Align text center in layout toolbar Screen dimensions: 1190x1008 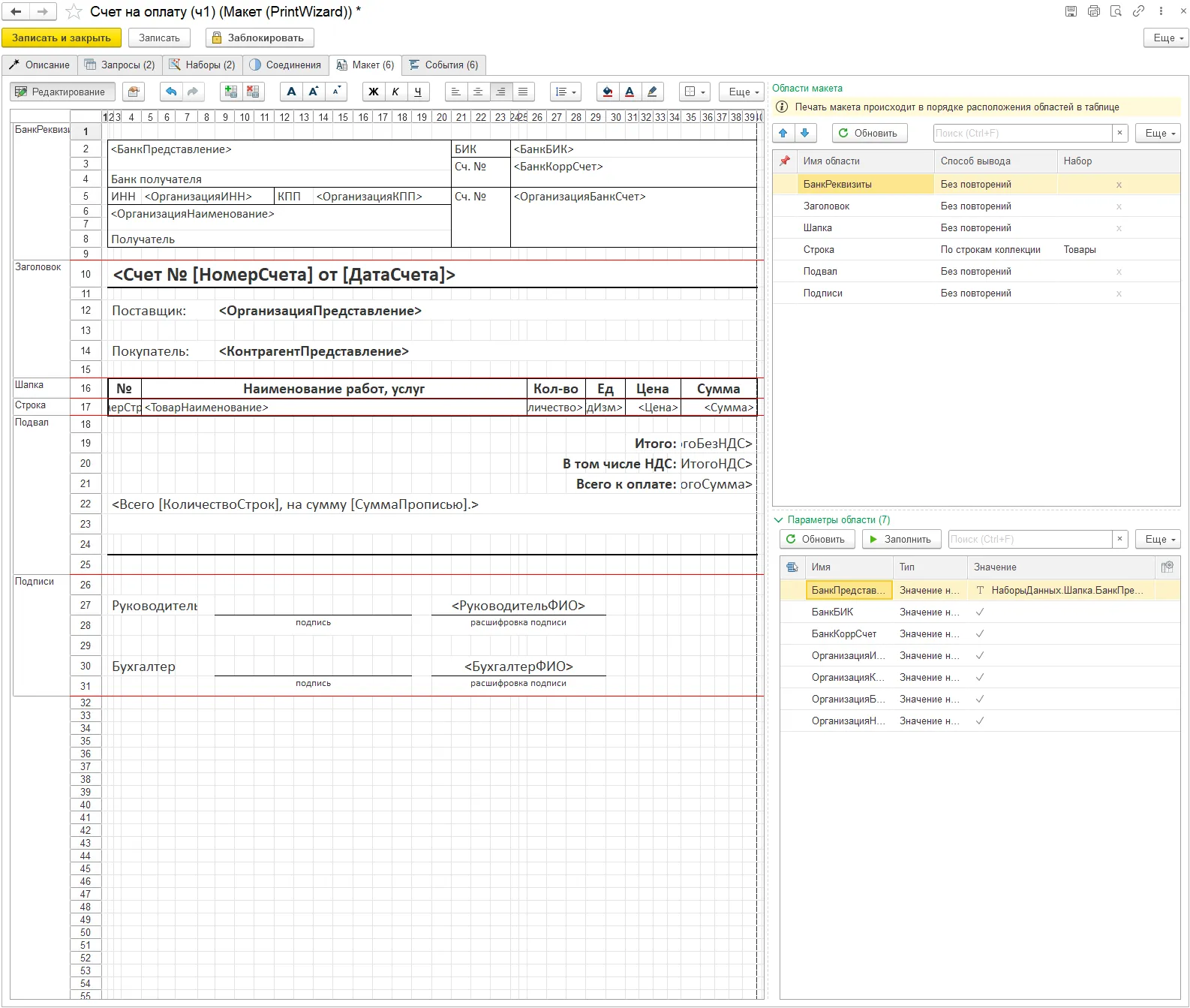coord(478,92)
